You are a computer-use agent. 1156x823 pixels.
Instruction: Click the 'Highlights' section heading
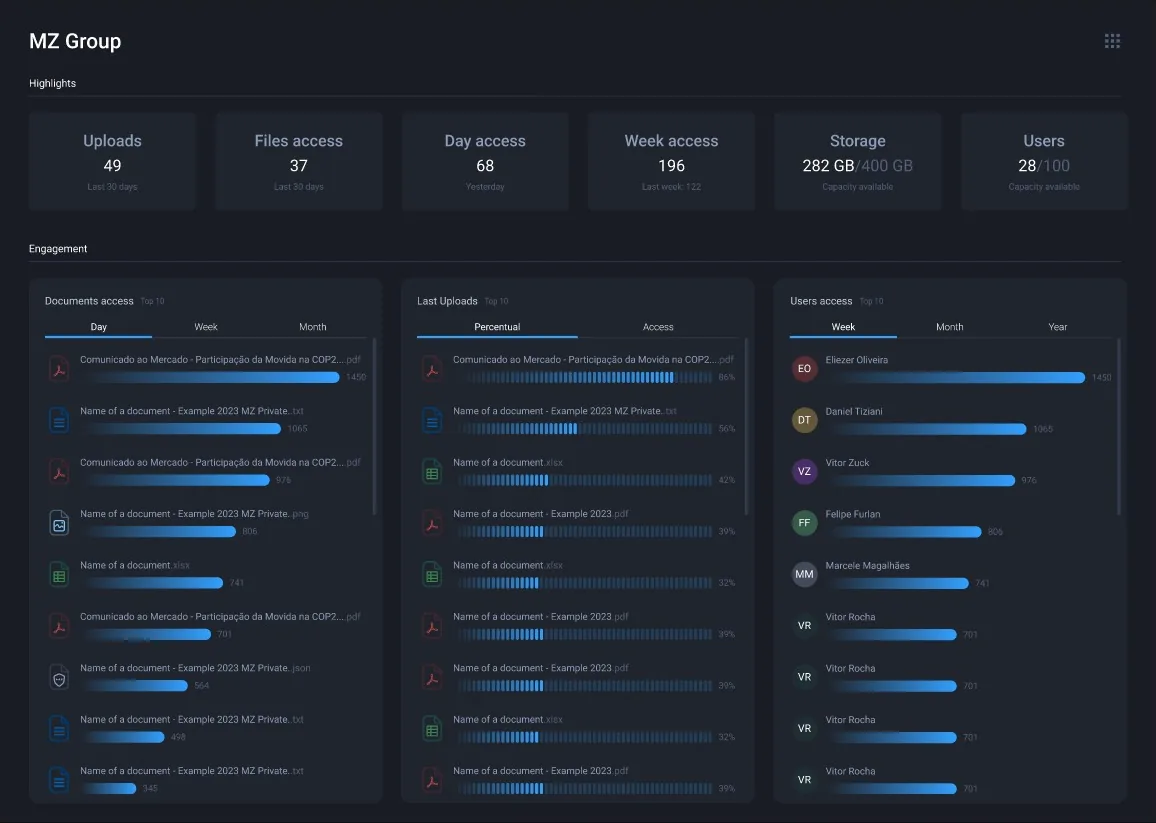pos(52,83)
